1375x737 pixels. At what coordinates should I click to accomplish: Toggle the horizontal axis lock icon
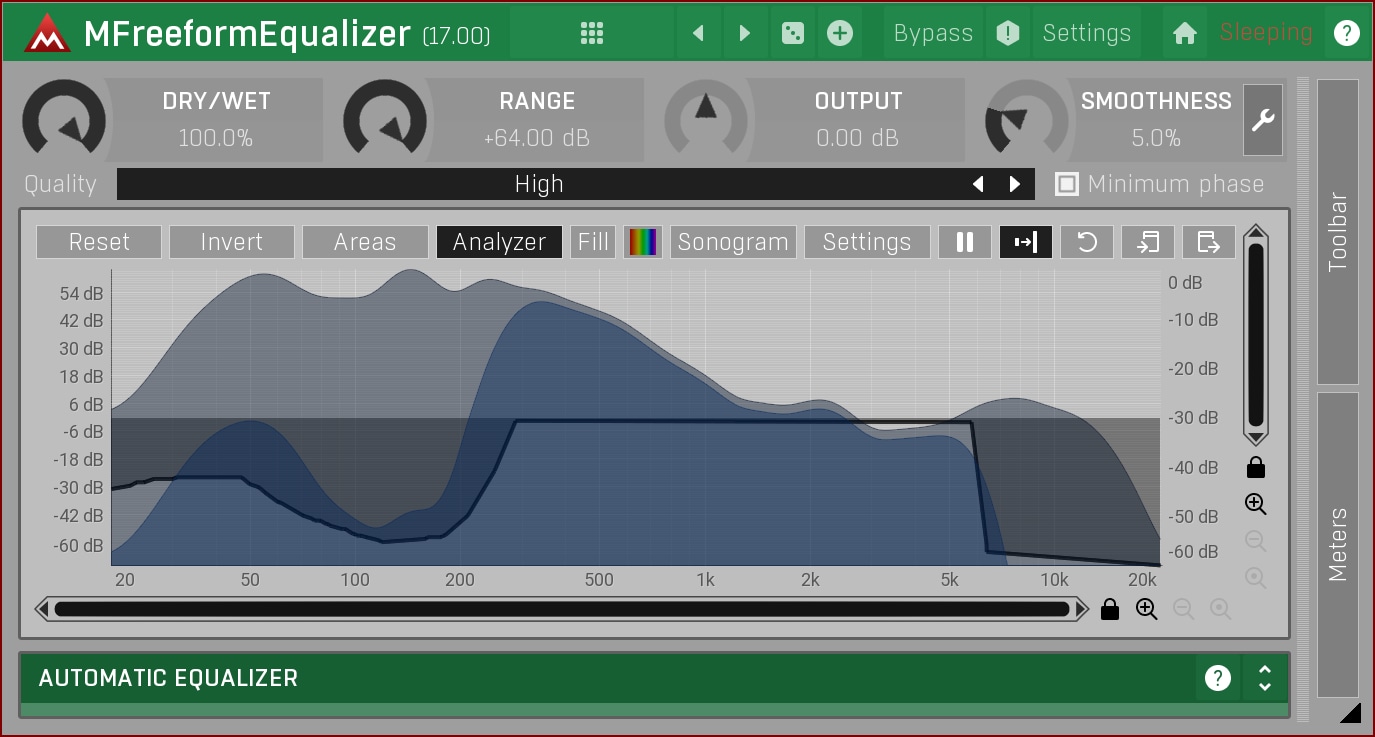(1109, 609)
